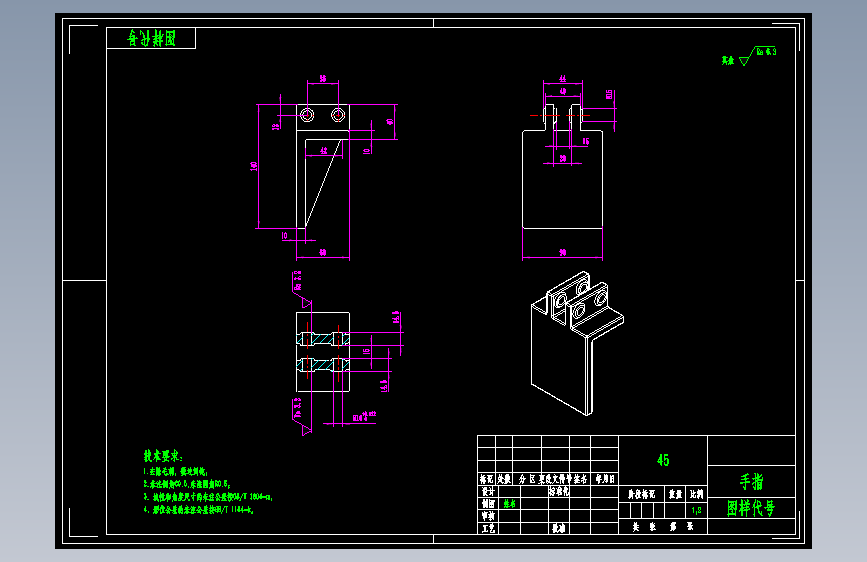Click the right mounting hole in front view
Viewport: 867px width, 562px height.
(x=338, y=115)
